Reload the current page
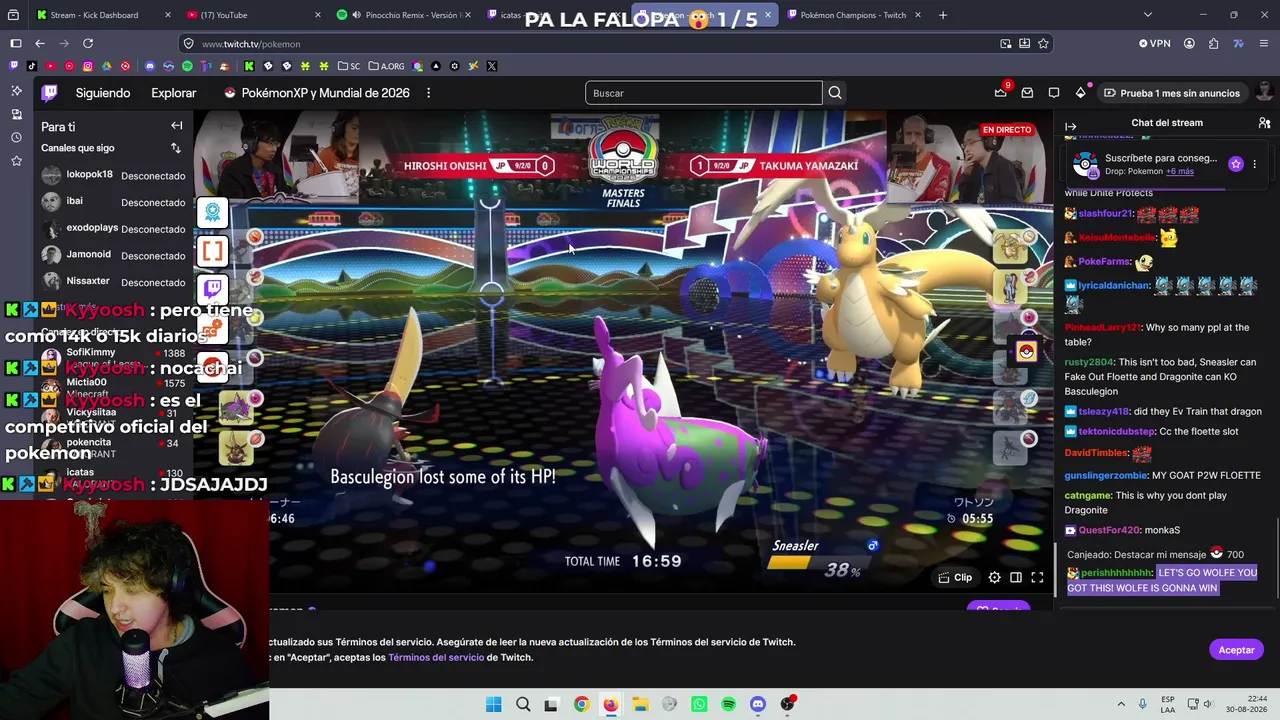Viewport: 1280px width, 720px height. (88, 43)
